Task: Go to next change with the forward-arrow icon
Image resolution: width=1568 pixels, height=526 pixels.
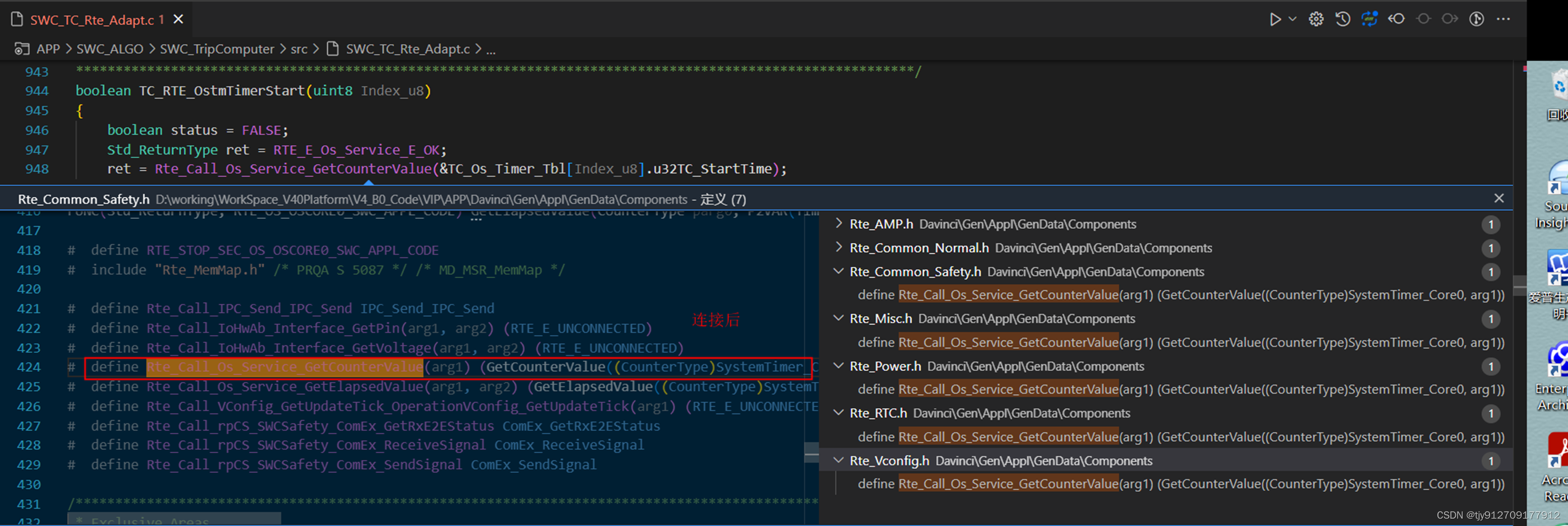Action: [x=1449, y=19]
